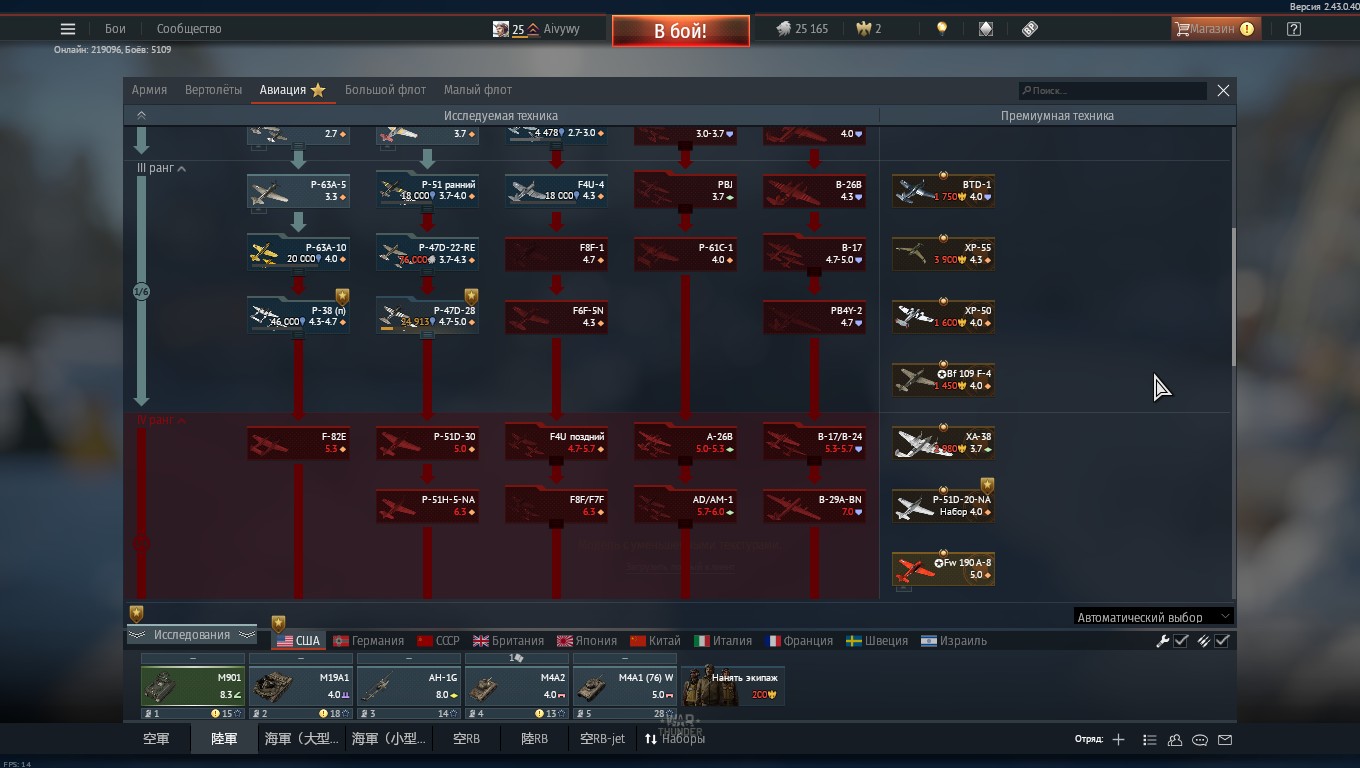
Task: Open the hamburger main menu
Action: [x=68, y=29]
